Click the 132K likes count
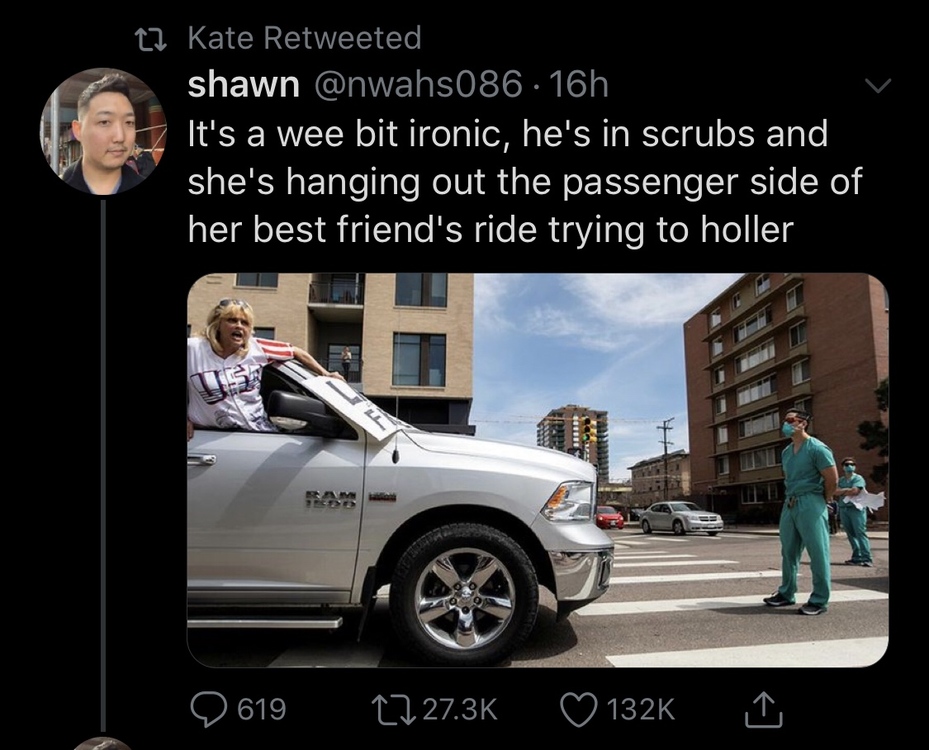The image size is (929, 750). coord(641,709)
